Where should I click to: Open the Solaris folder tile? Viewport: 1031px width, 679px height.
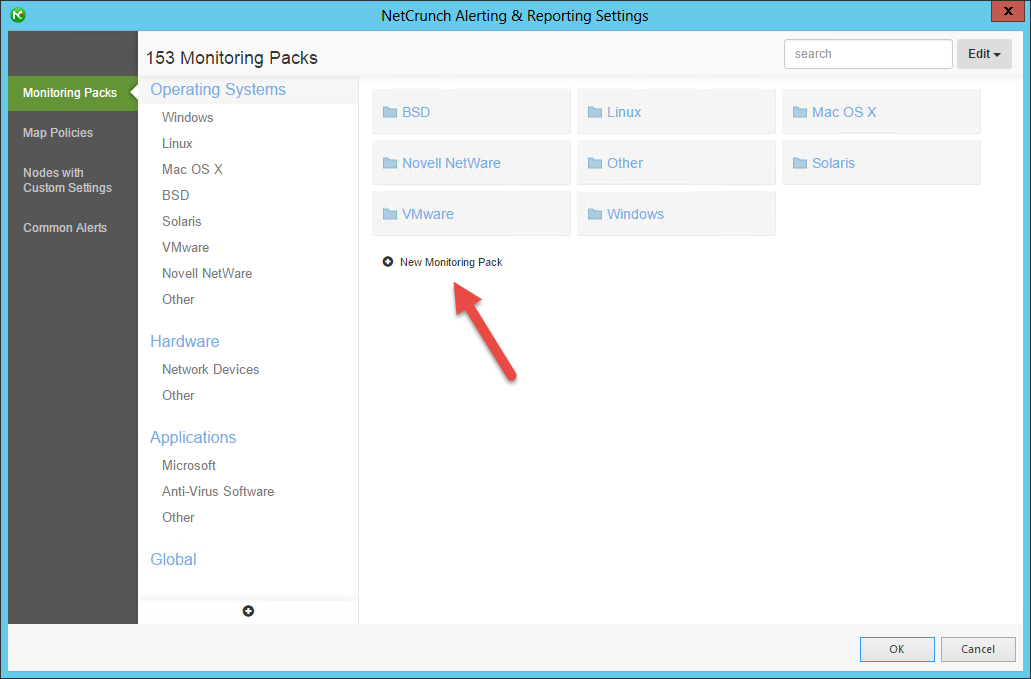[x=881, y=163]
